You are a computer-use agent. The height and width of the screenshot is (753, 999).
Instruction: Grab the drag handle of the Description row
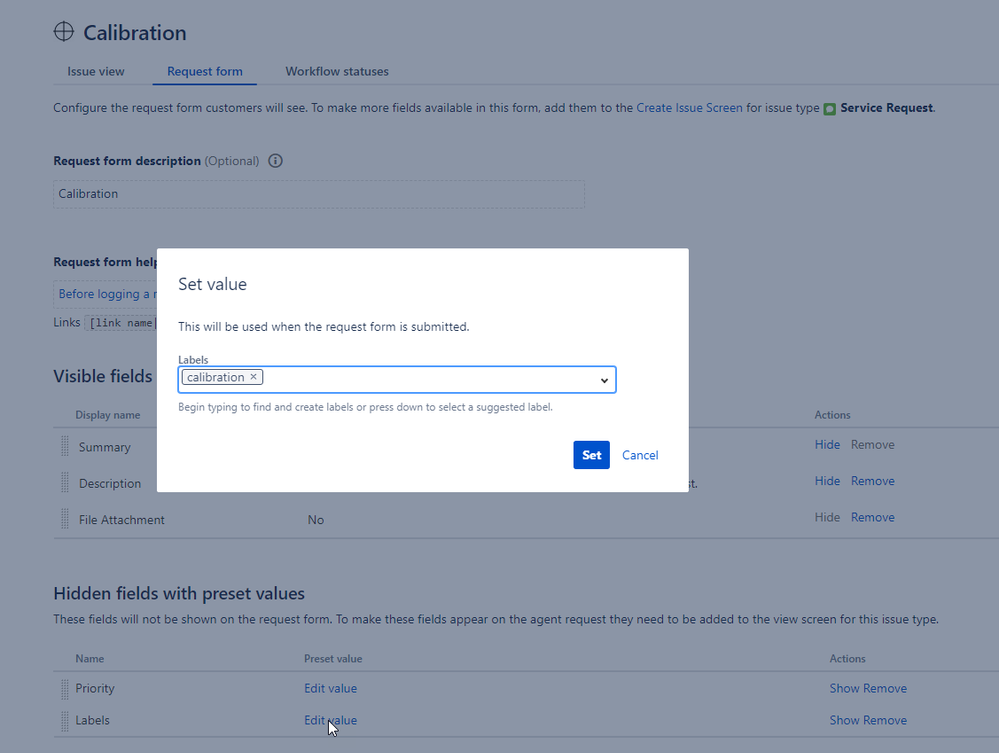(65, 482)
